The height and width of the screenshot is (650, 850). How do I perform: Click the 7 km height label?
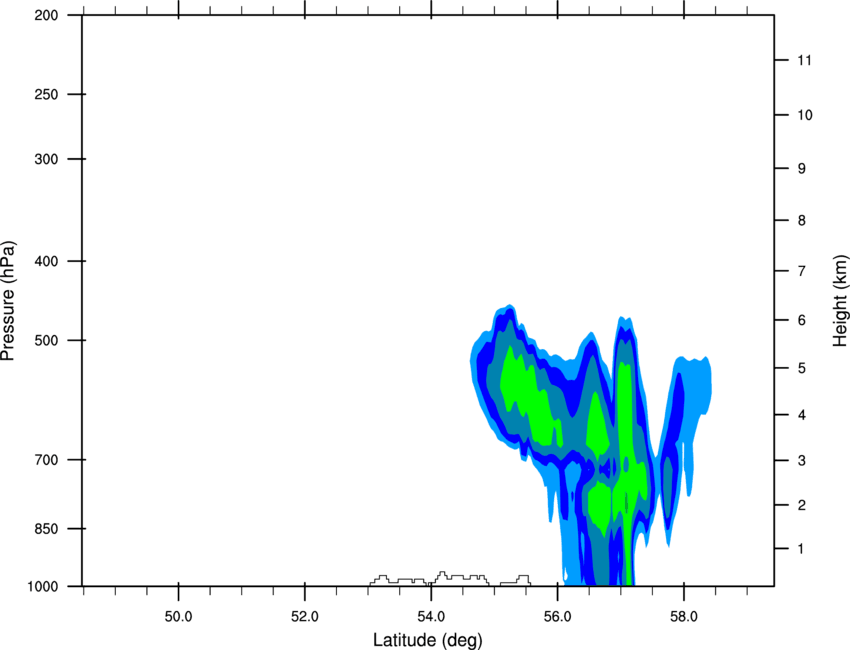pyautogui.click(x=802, y=271)
